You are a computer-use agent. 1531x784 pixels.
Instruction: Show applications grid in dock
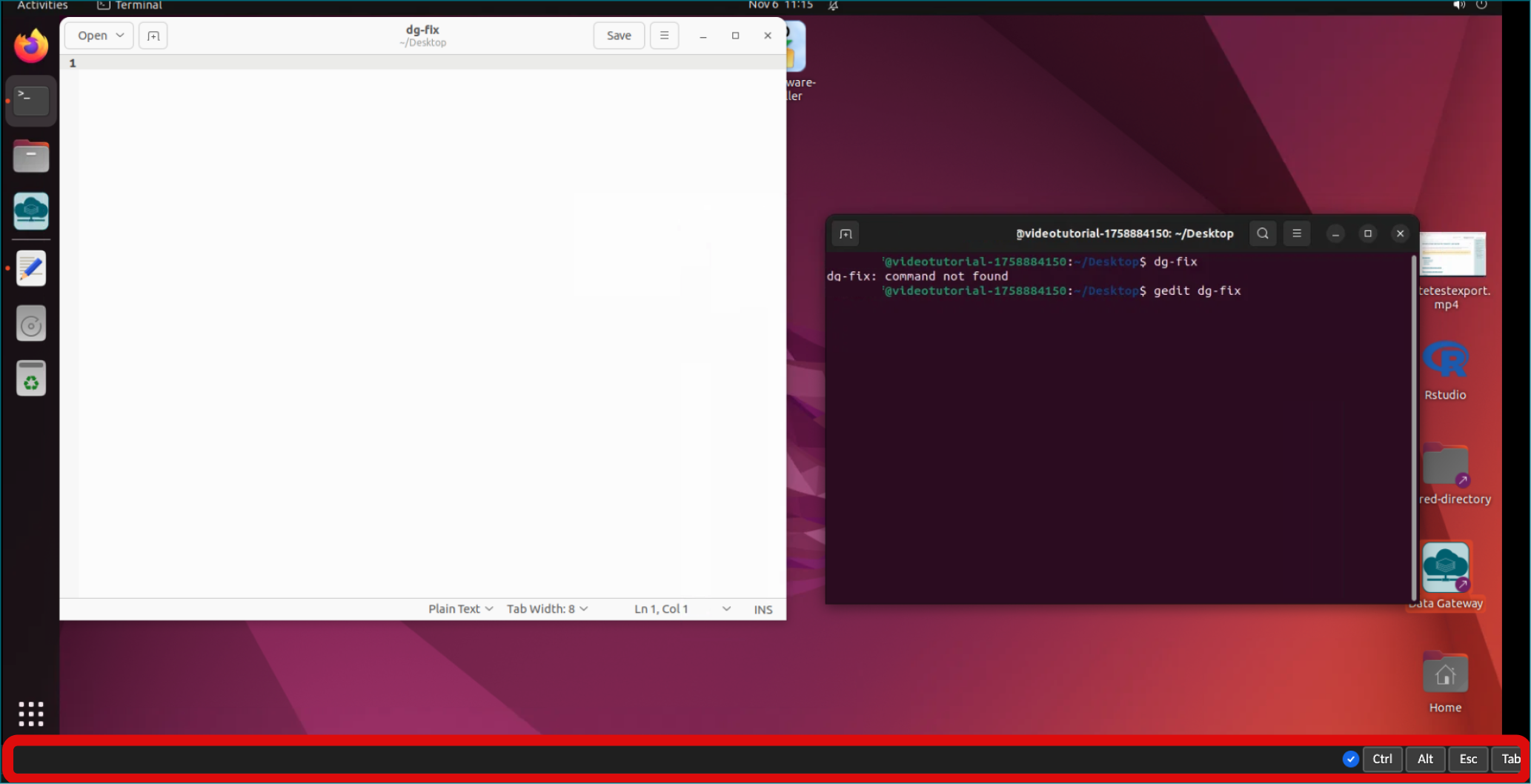point(31,714)
